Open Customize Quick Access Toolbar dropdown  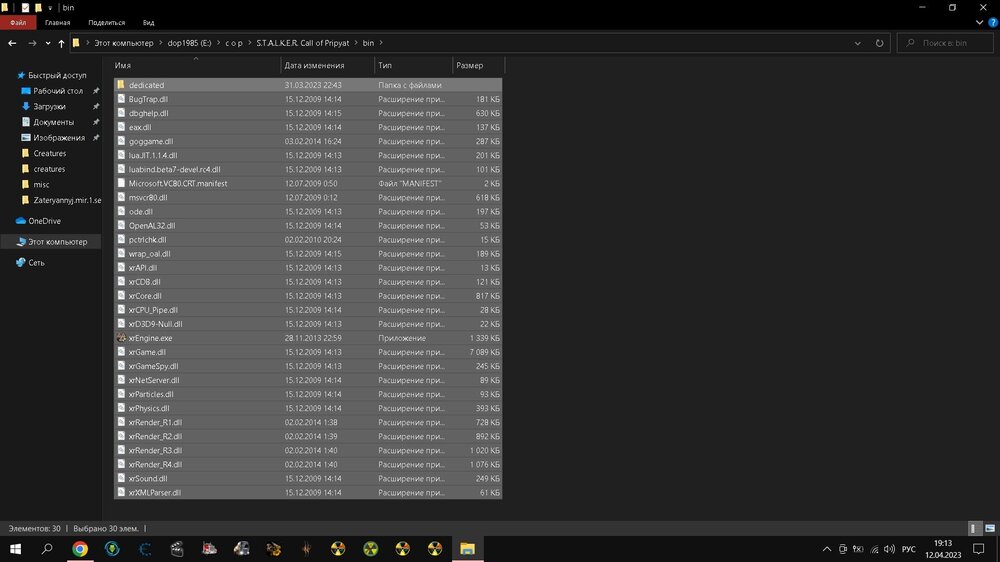[50, 8]
